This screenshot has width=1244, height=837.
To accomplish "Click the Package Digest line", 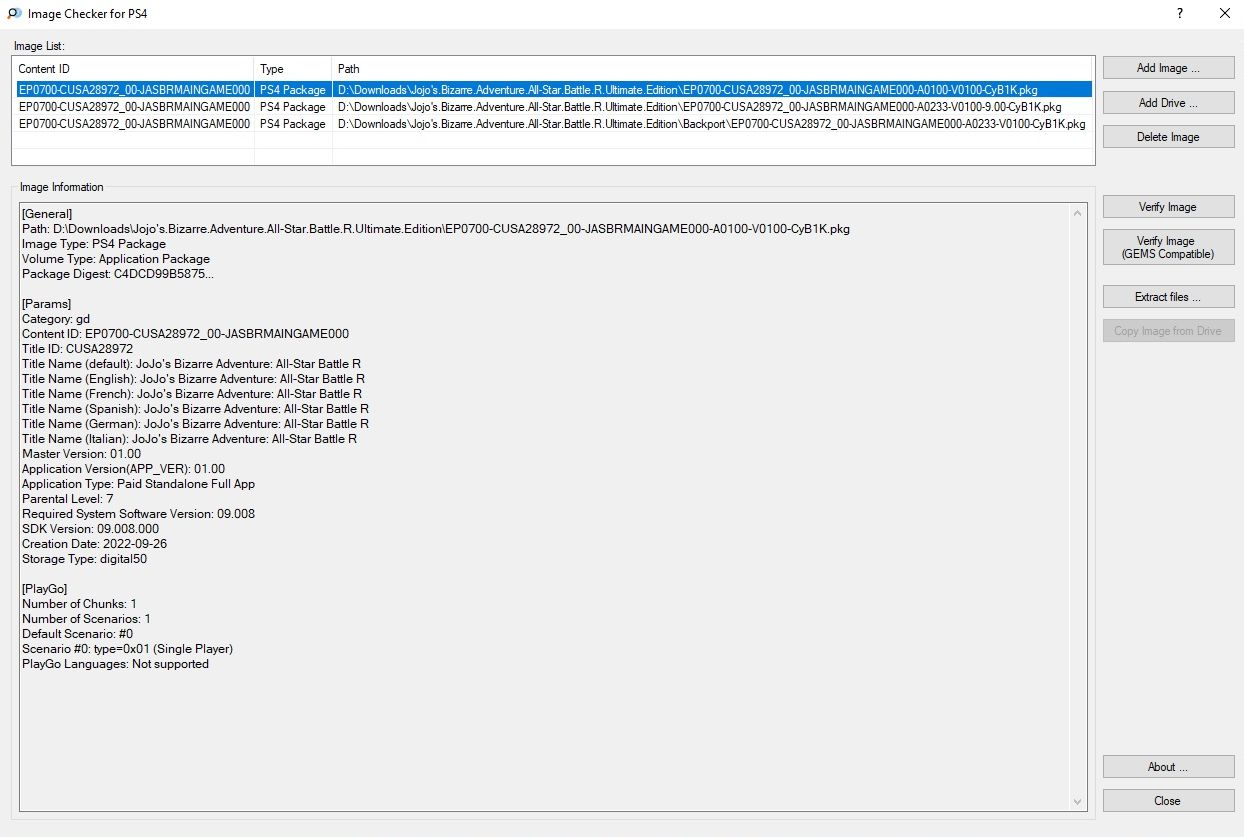I will click(118, 274).
